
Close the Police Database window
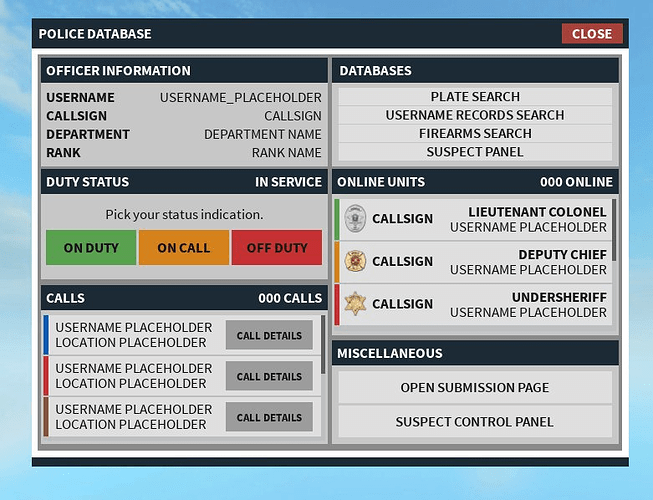592,34
